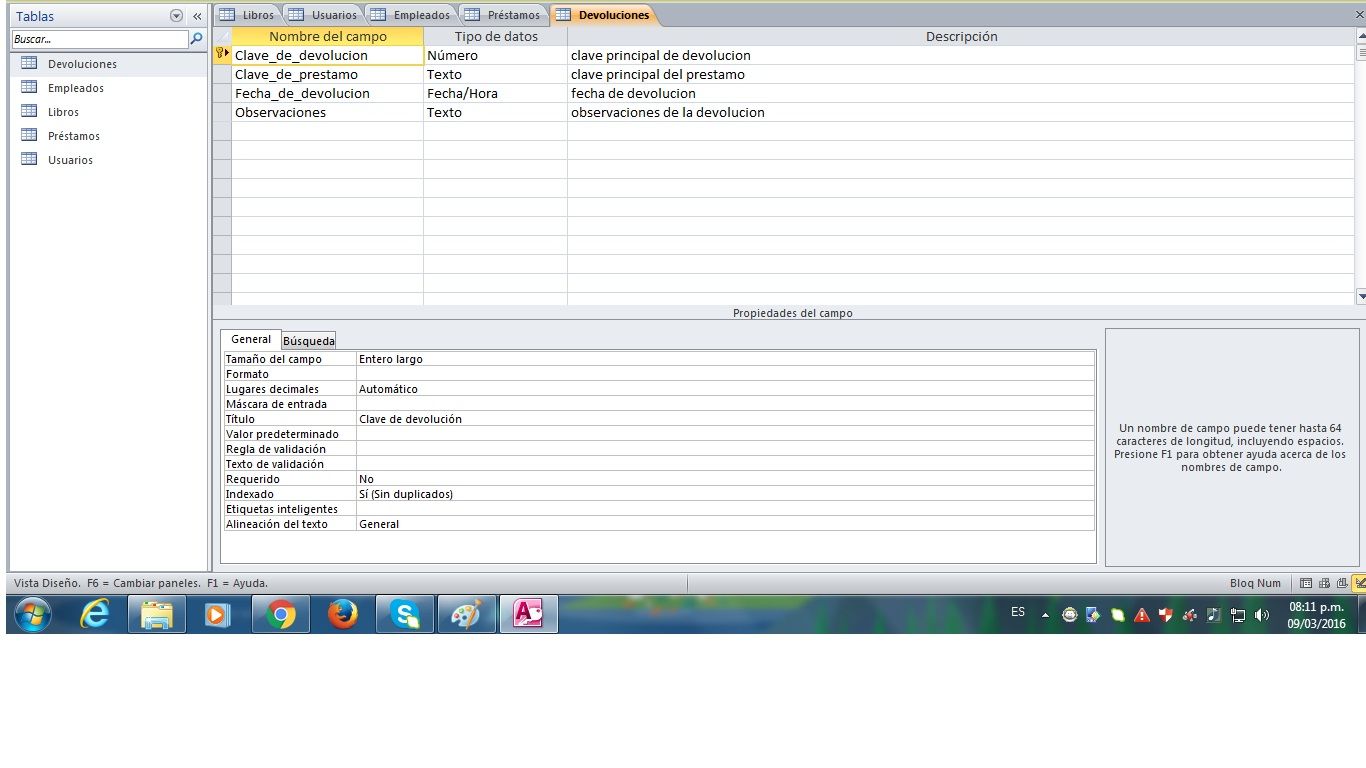This screenshot has height=768, width=1366.
Task: Click the PivotTable view status bar icon
Action: [1324, 583]
